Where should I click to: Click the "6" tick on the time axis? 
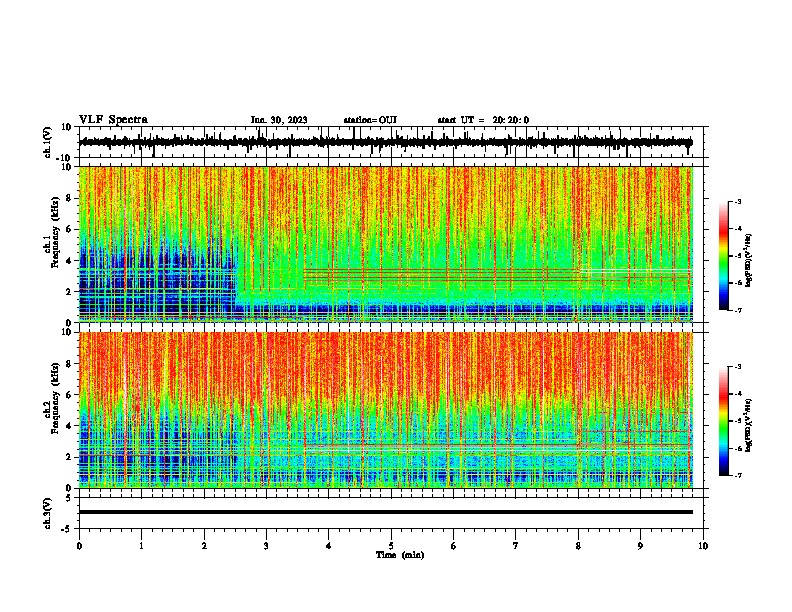453,546
